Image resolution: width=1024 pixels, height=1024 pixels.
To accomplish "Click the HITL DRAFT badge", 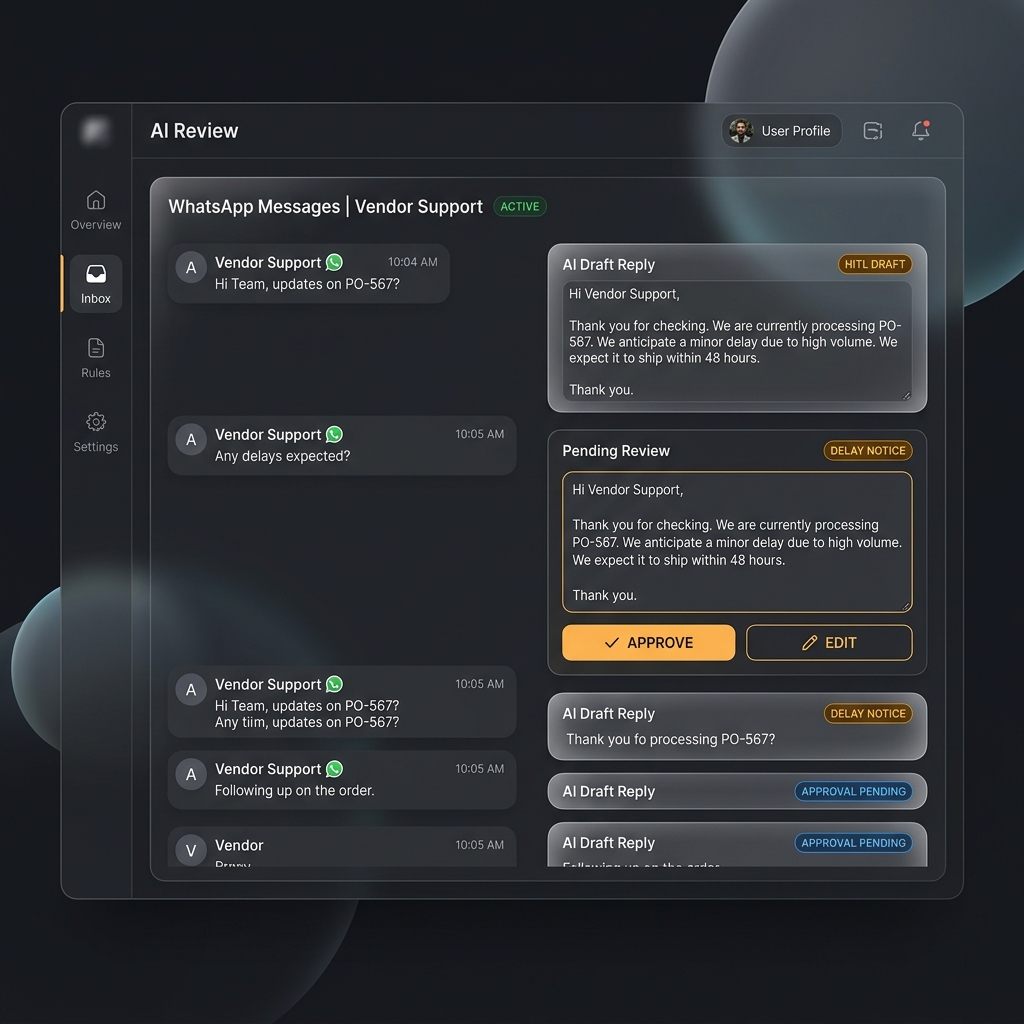I will (874, 264).
